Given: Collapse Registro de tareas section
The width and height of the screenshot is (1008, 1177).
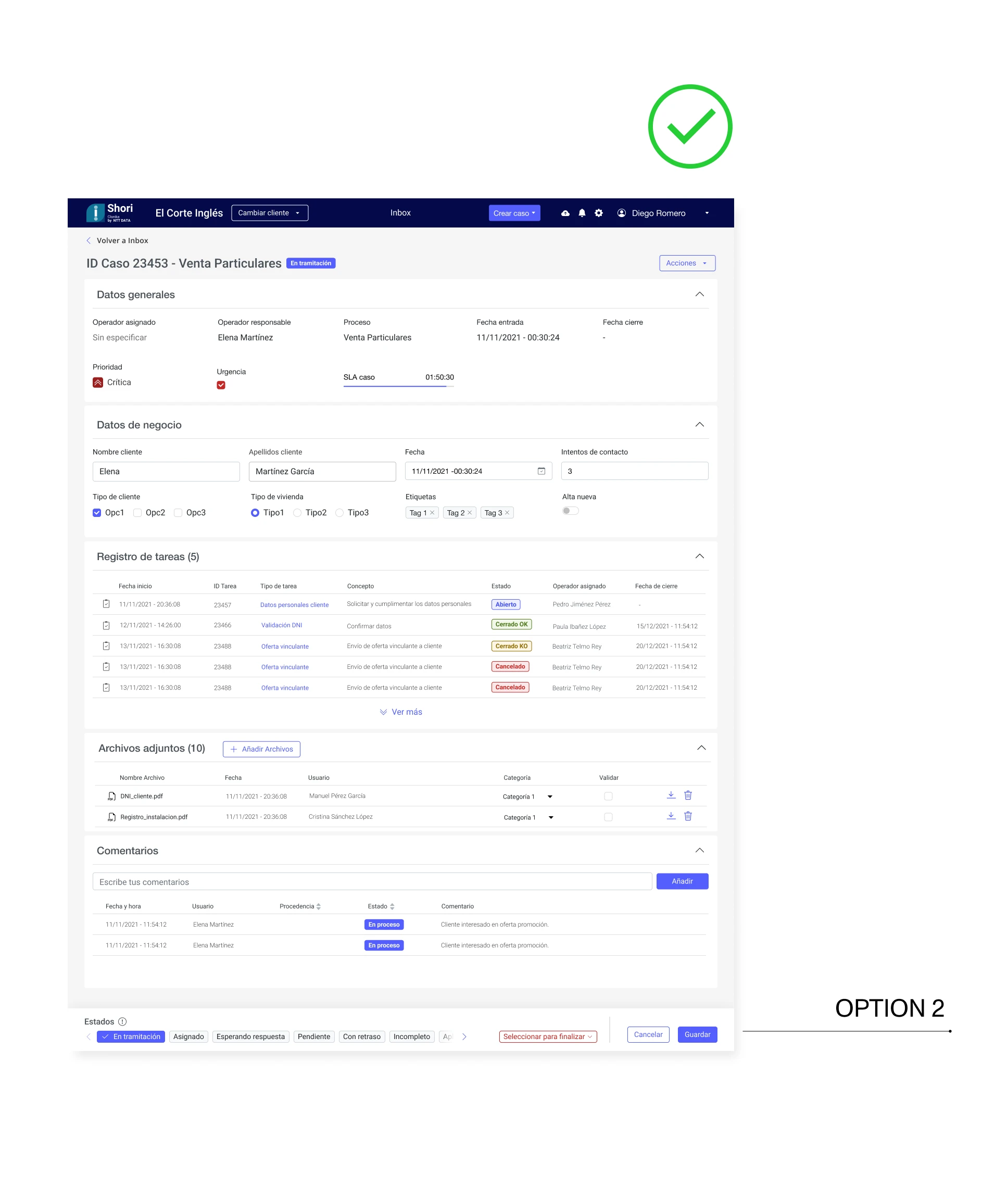Looking at the screenshot, I should [699, 556].
